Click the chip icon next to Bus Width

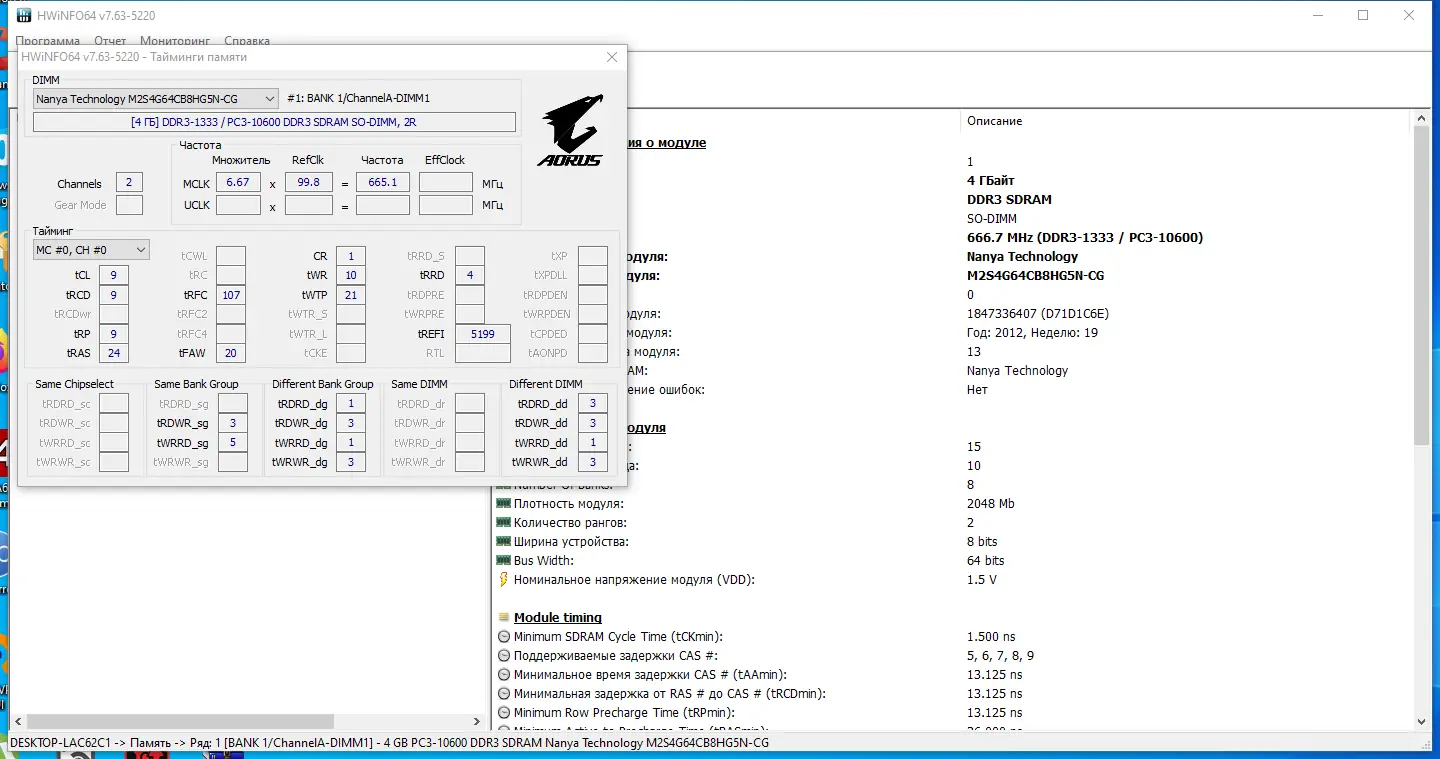(x=503, y=561)
